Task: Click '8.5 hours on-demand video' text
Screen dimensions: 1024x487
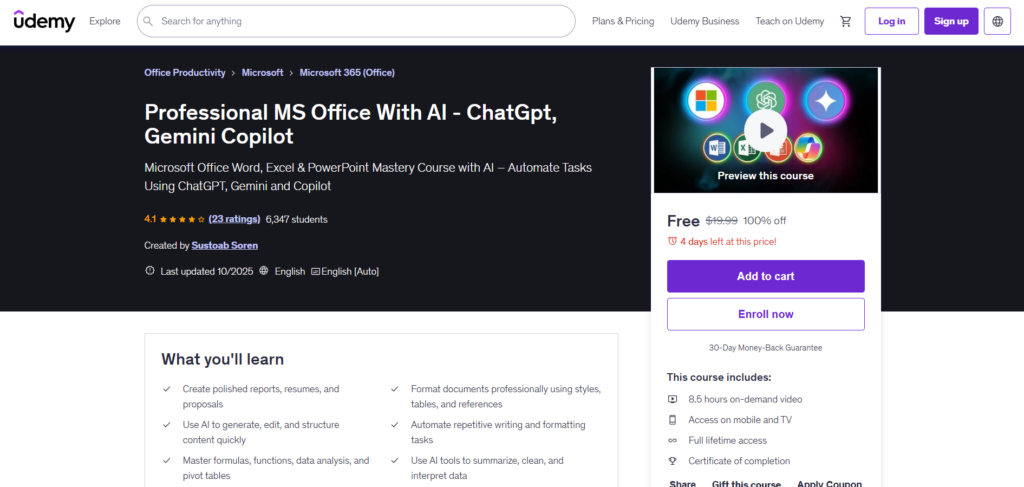Action: [x=745, y=399]
